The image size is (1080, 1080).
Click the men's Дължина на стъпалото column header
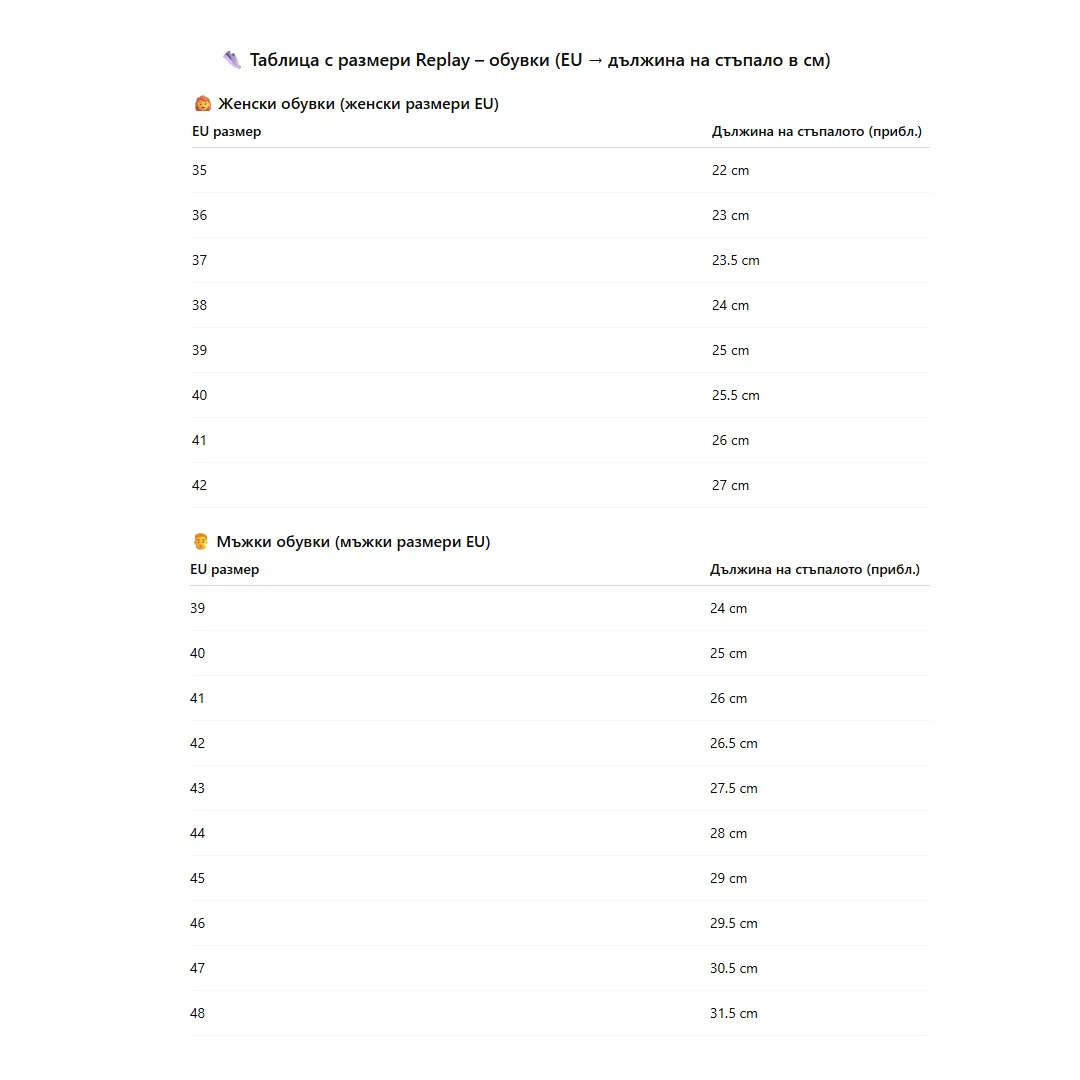click(815, 569)
